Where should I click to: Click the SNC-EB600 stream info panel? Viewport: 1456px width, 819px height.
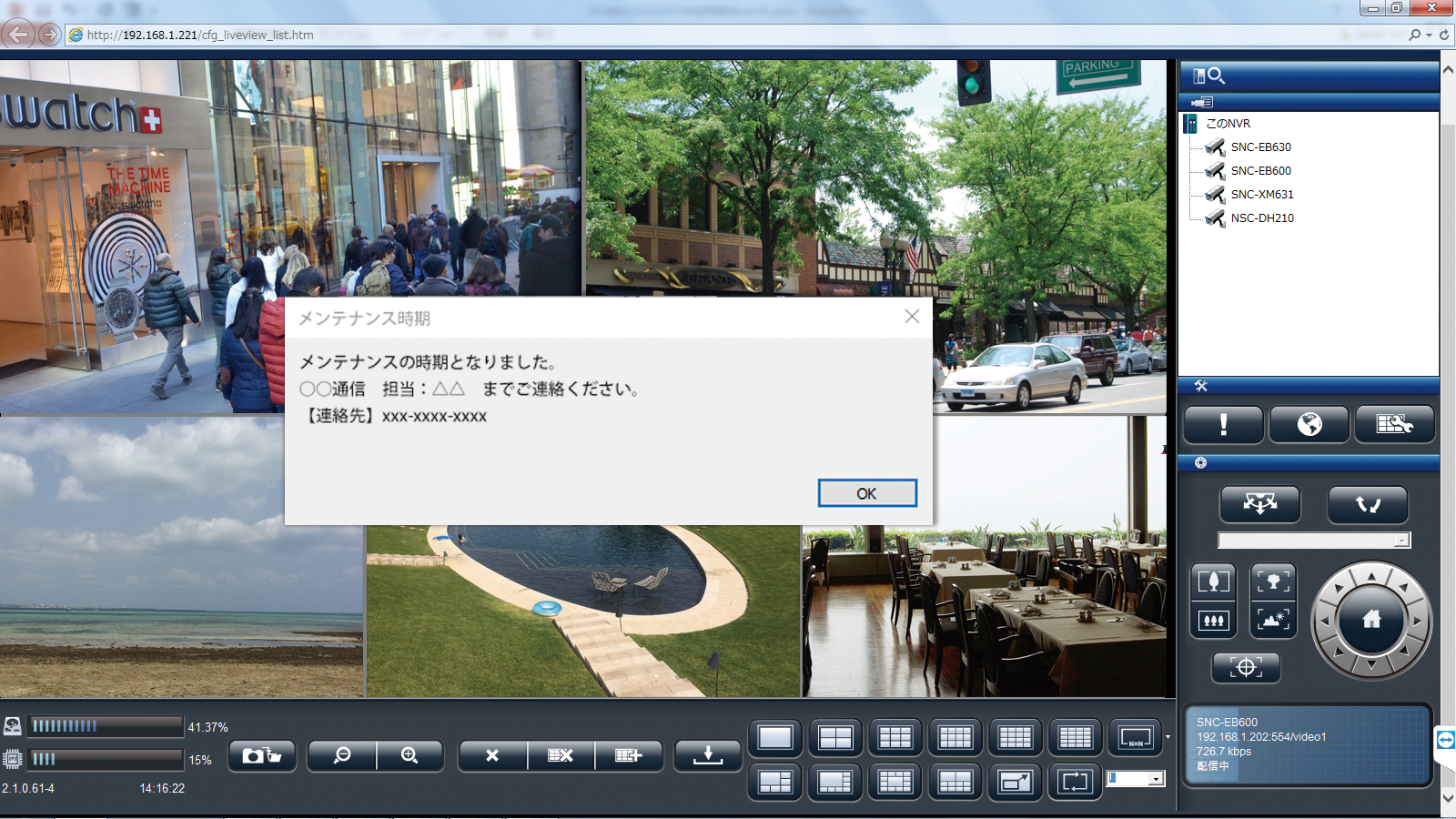(1308, 745)
